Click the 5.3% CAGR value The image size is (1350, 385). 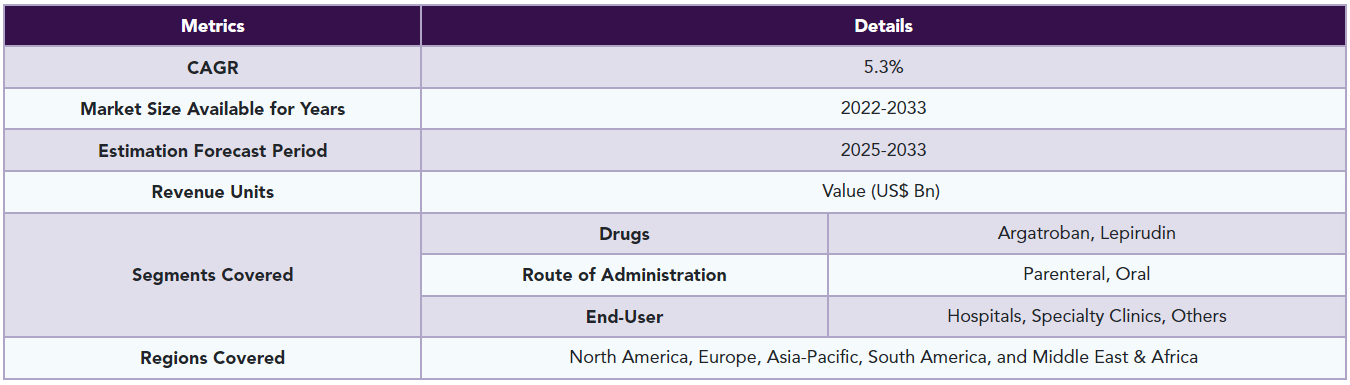(883, 67)
